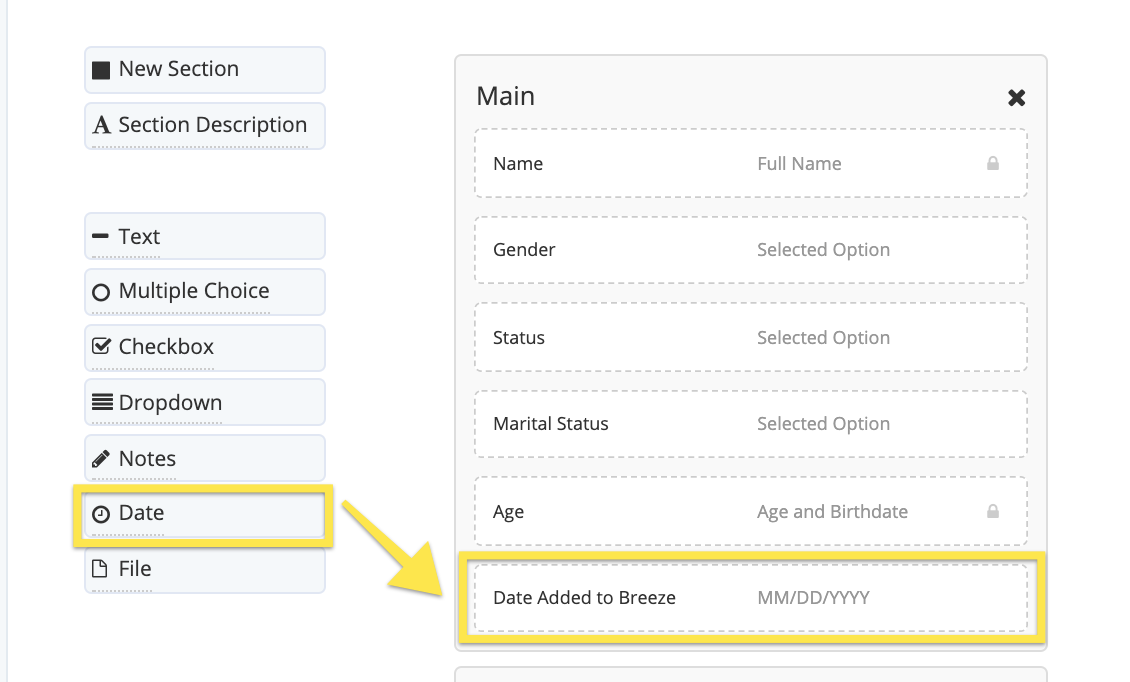Click the Age and Birthdate placeholder
The height and width of the screenshot is (682, 1130).
(832, 511)
